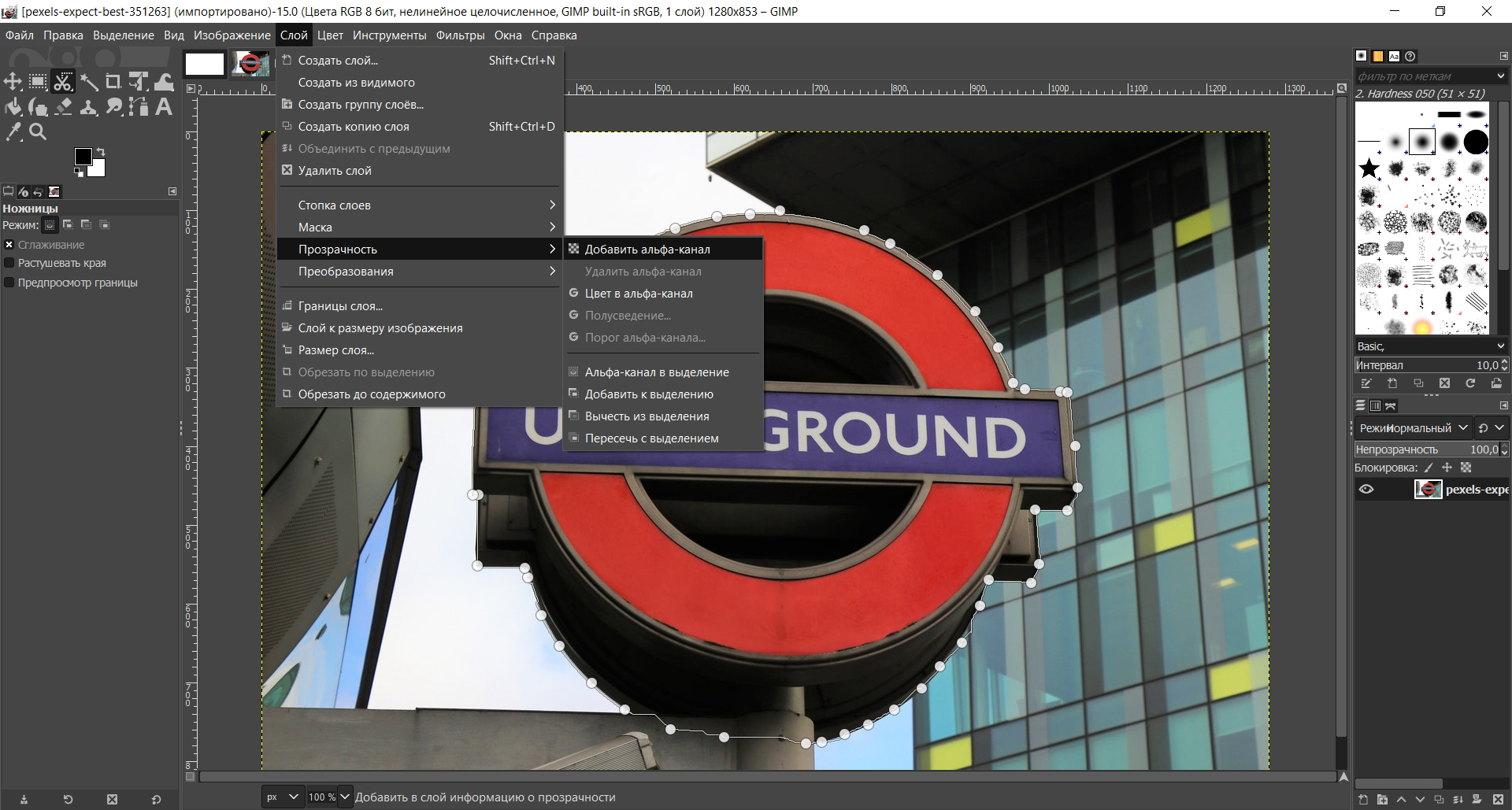Image resolution: width=1512 pixels, height=810 pixels.
Task: Select the Bucket Fill tool
Action: pyautogui.click(x=13, y=107)
